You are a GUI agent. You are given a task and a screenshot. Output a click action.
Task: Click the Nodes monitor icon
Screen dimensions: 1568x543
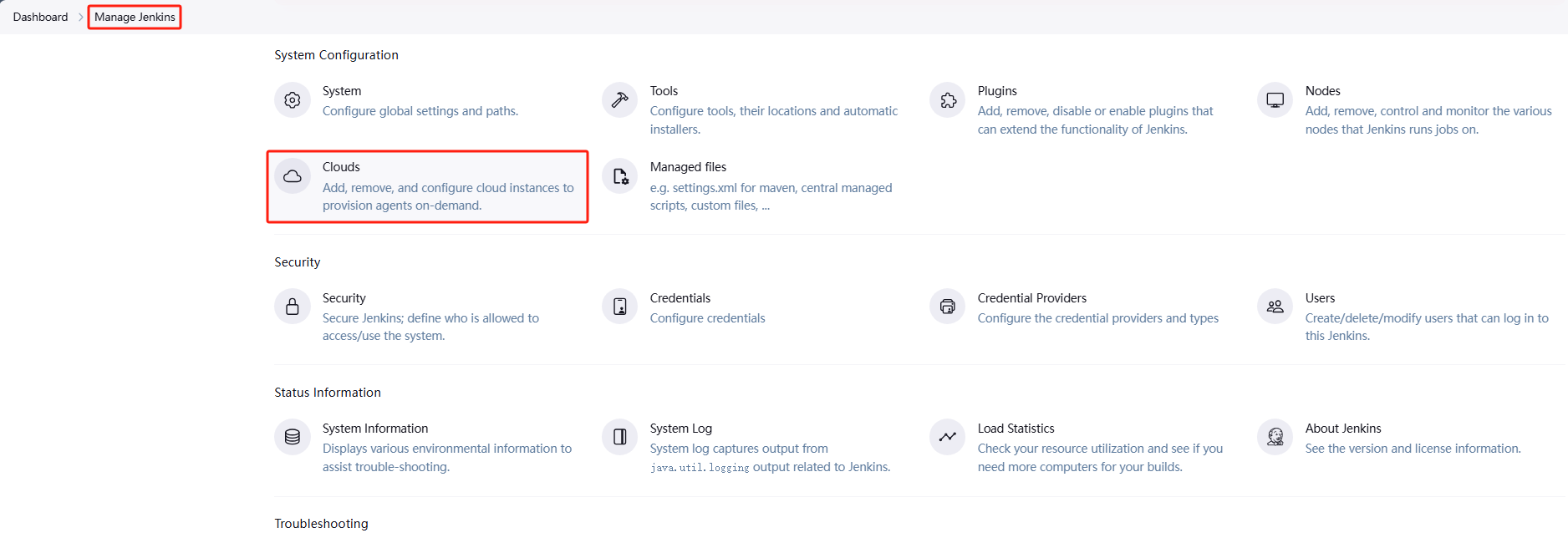[x=1275, y=100]
